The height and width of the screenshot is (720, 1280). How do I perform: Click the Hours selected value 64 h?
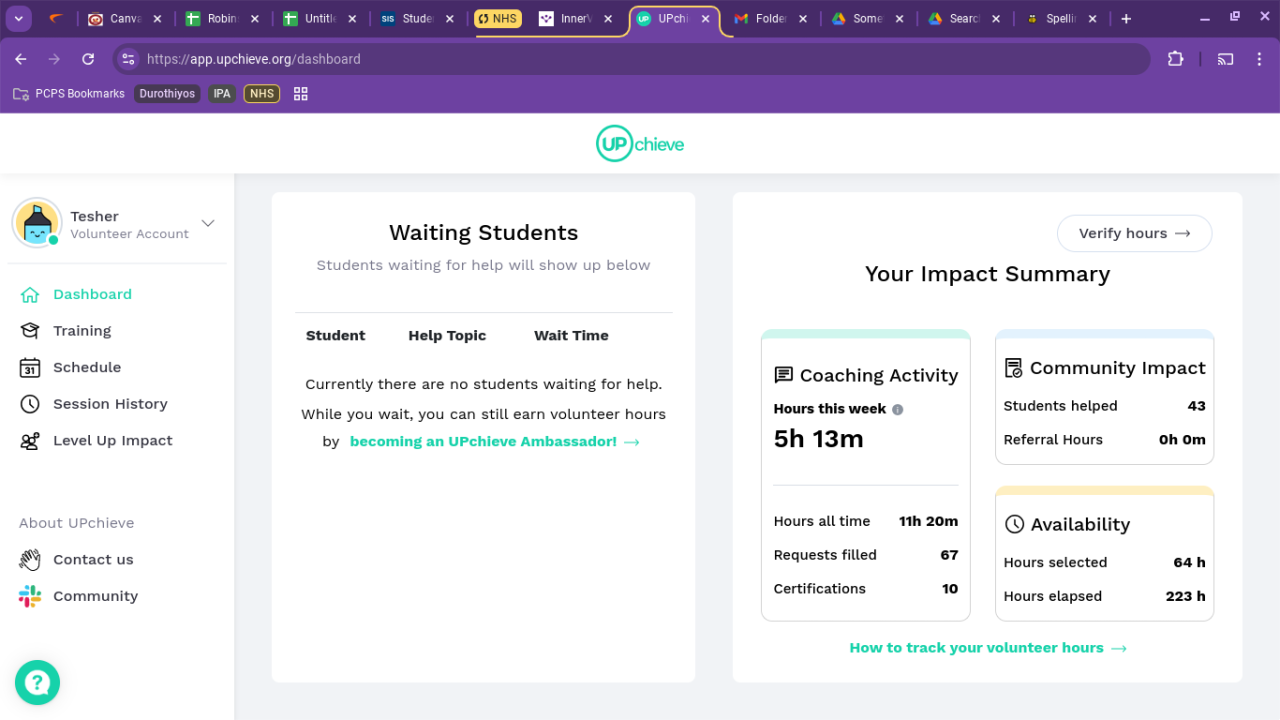click(1189, 563)
